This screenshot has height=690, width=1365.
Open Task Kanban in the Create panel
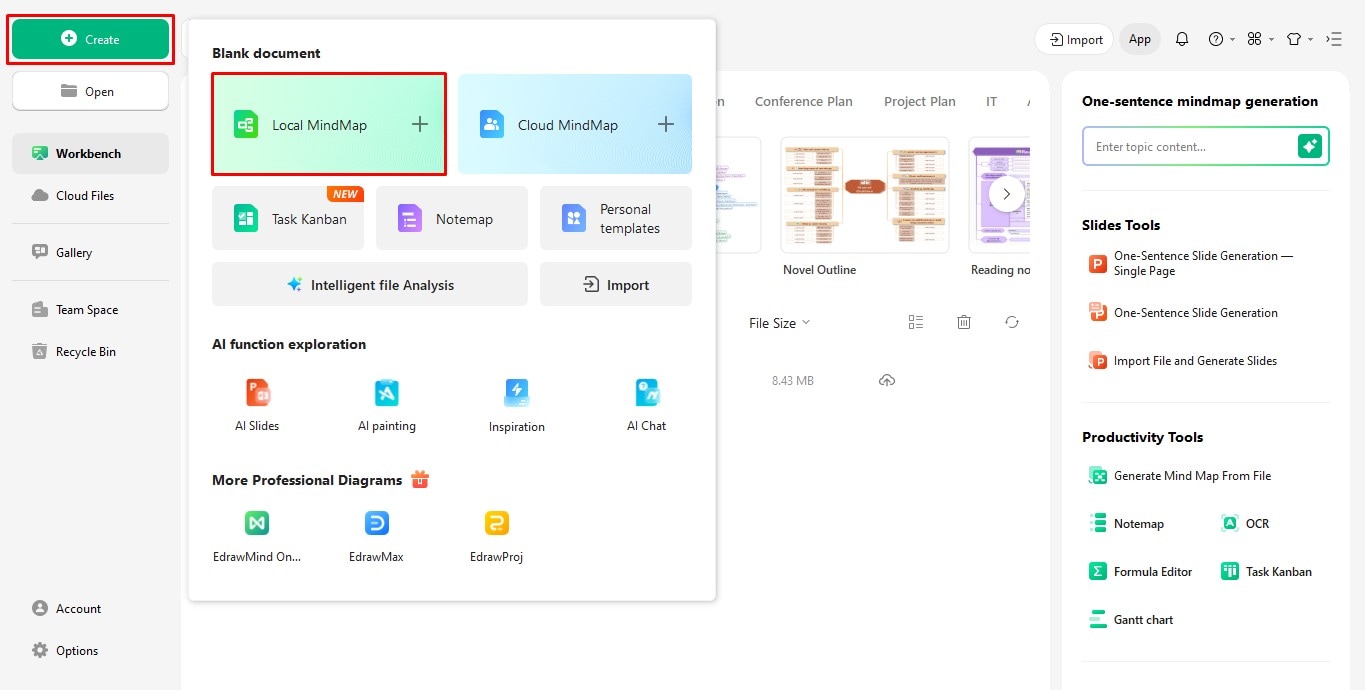pos(288,218)
